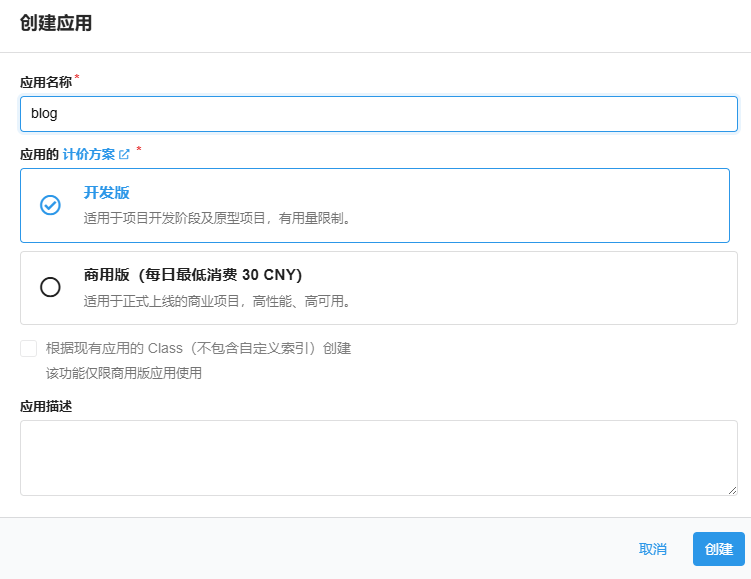Click the 应用的 label before 计价方案
The image size is (751, 579).
click(x=39, y=155)
